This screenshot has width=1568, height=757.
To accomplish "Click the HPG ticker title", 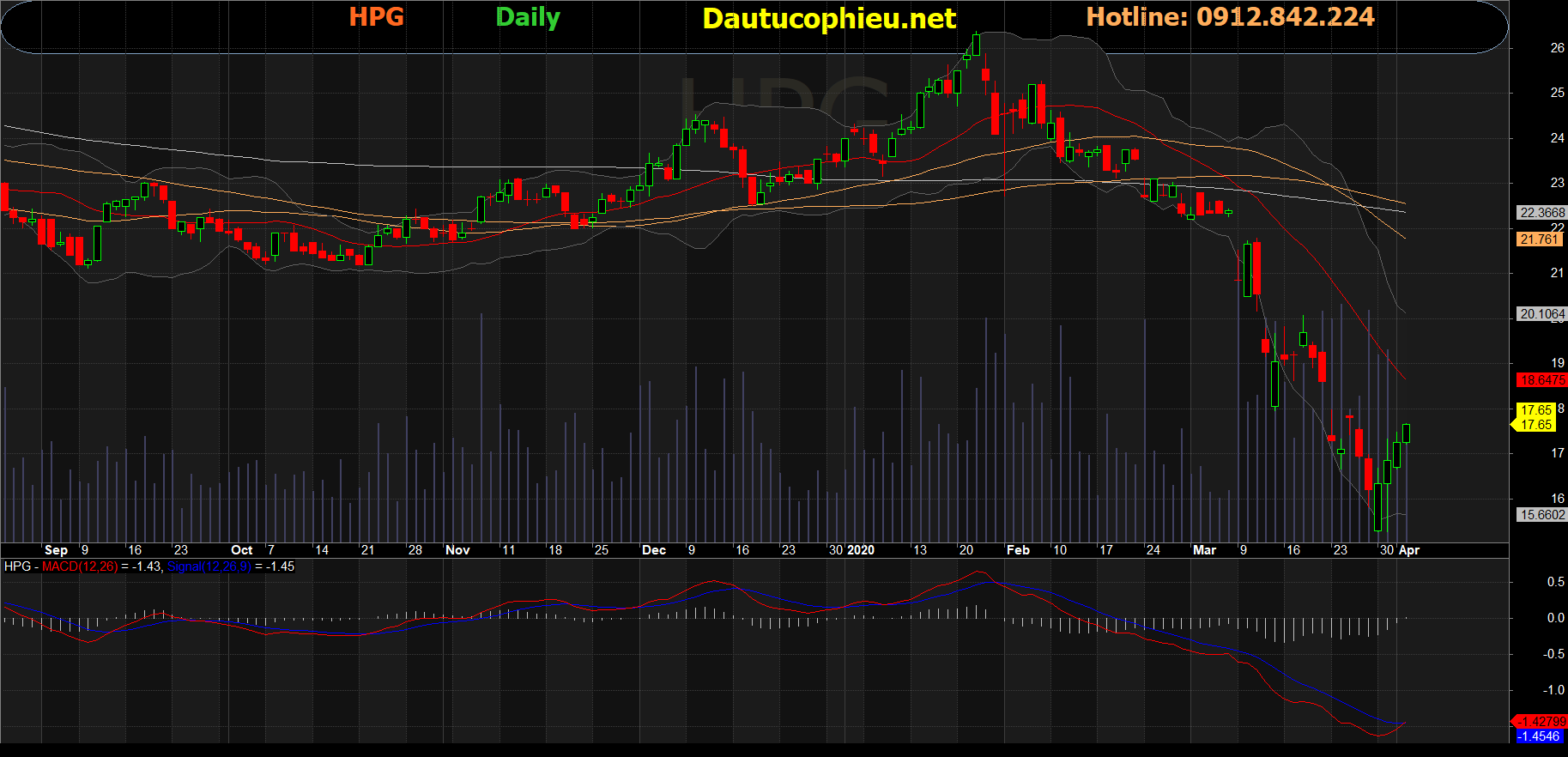I will click(376, 17).
